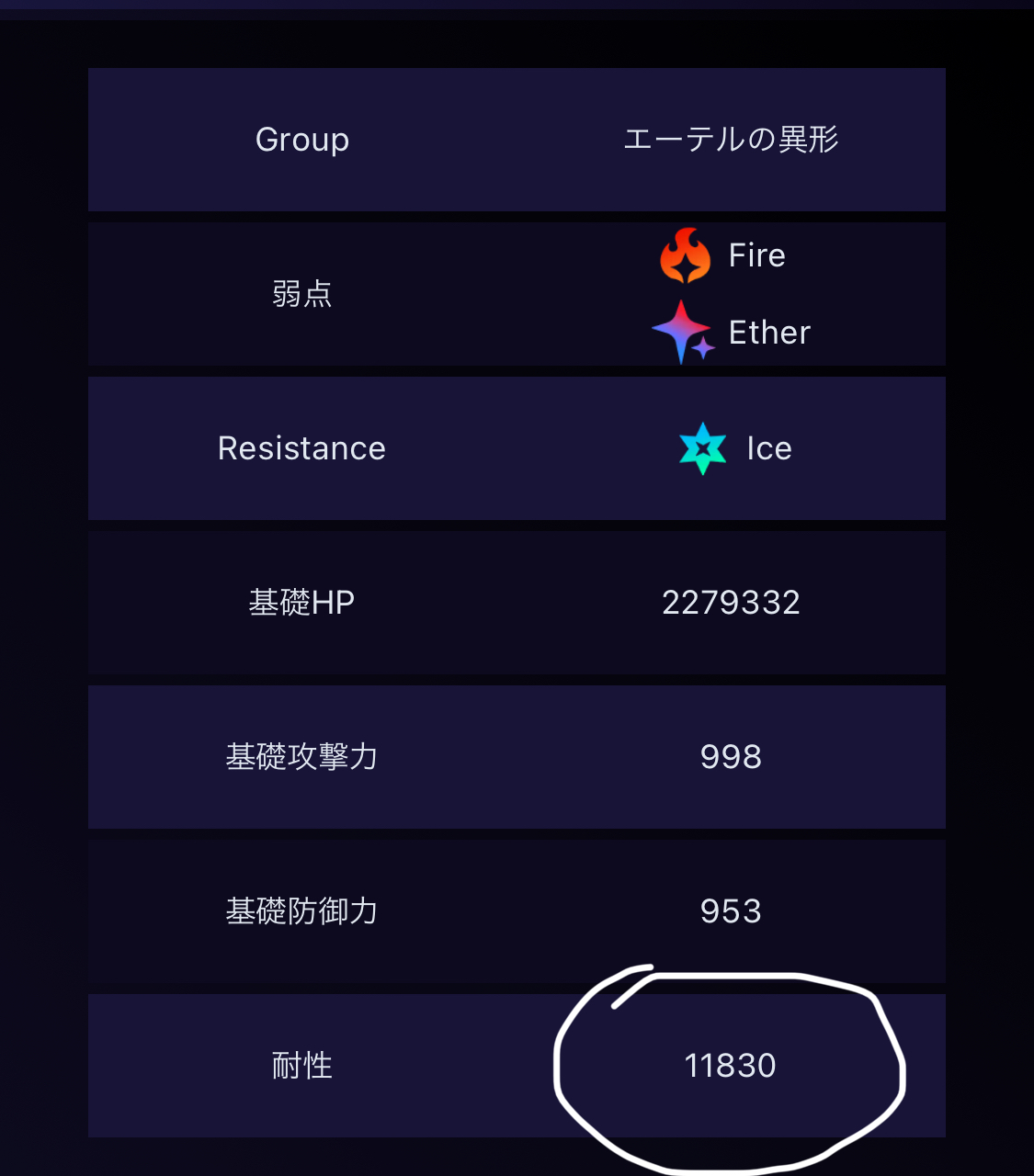Screen dimensions: 1034x1176
Task: Click the Group row label
Action: coord(302,140)
